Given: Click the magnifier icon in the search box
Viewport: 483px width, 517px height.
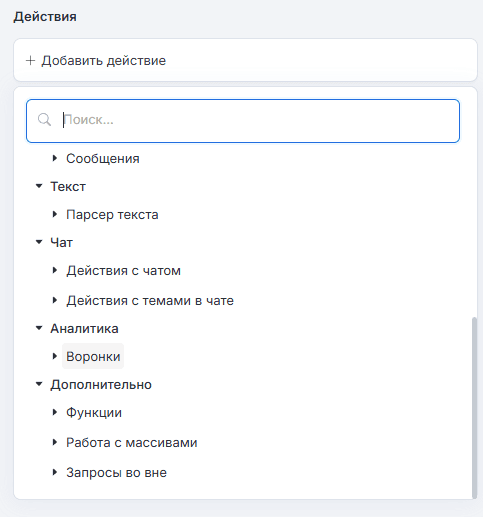Looking at the screenshot, I should pyautogui.click(x=44, y=120).
